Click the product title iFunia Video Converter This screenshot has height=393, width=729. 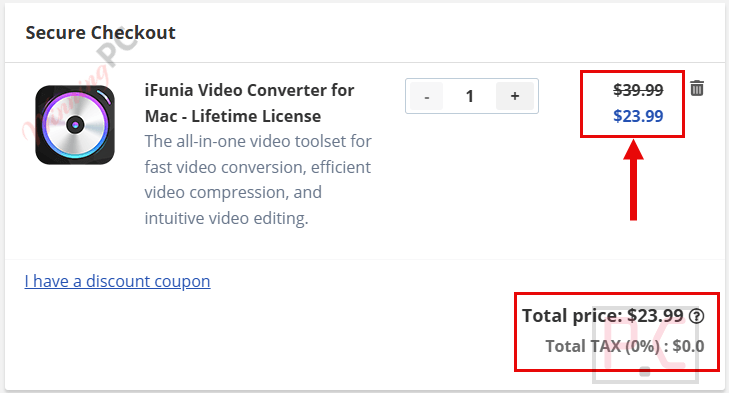[x=249, y=103]
